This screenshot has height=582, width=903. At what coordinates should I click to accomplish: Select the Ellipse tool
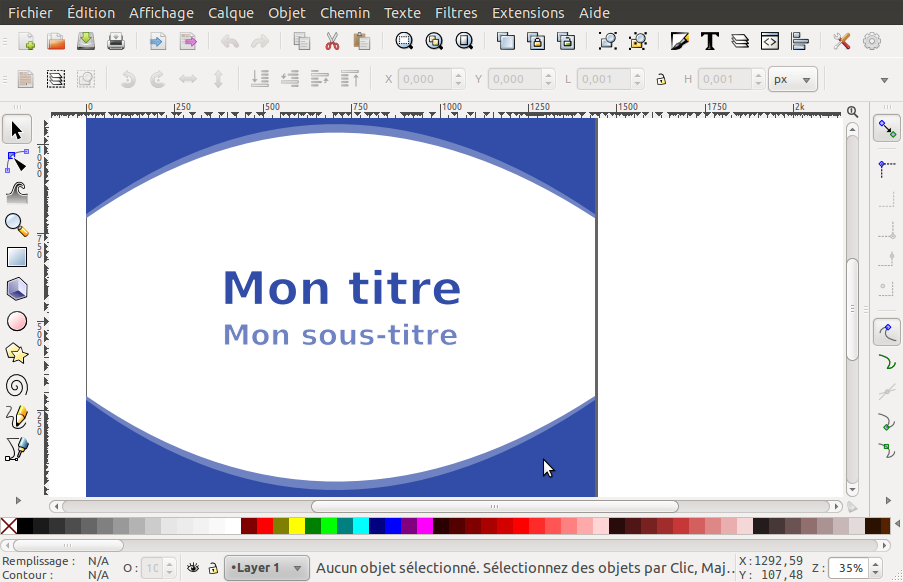[x=15, y=321]
